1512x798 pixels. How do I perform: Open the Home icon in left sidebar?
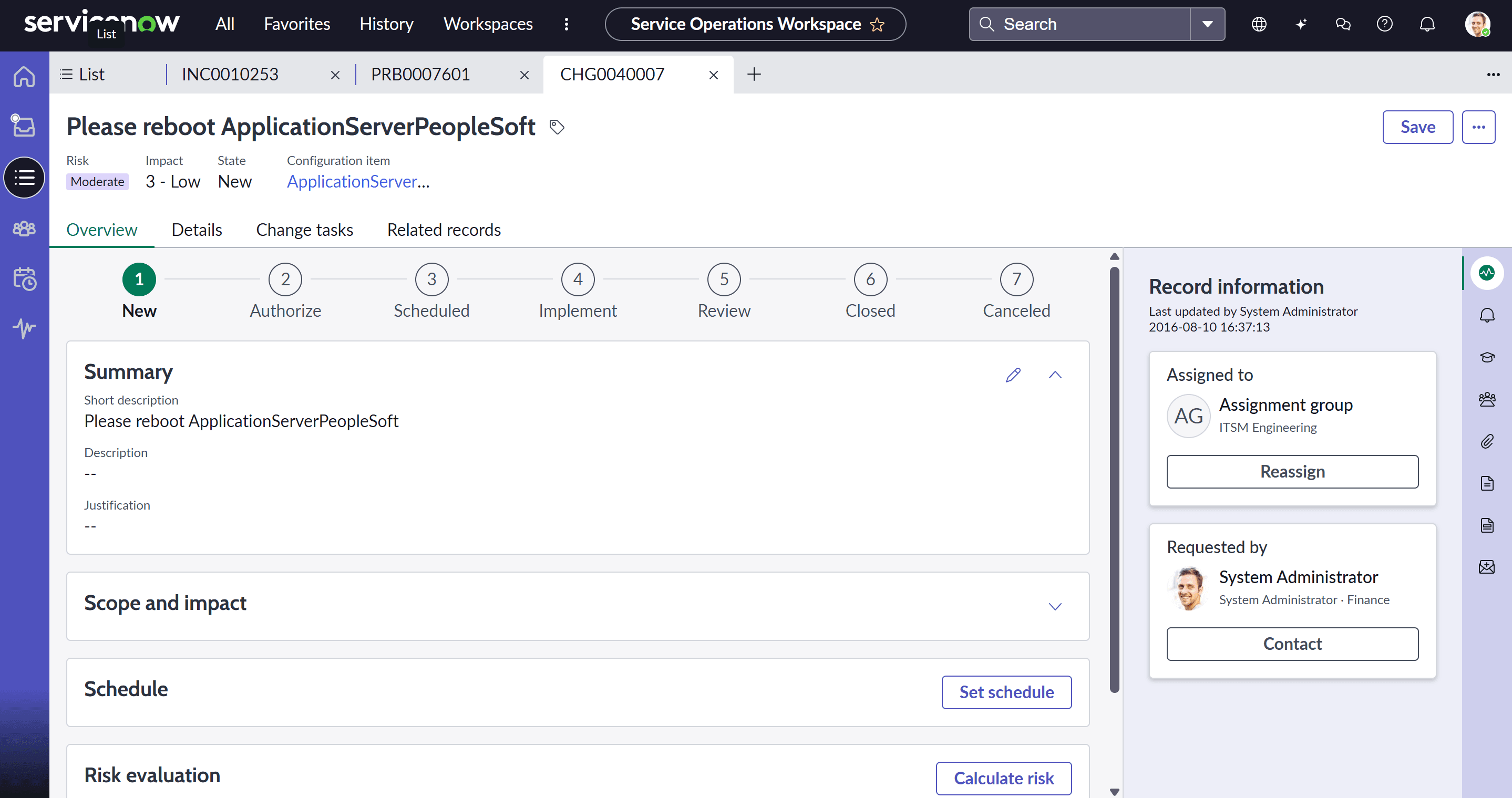point(24,77)
